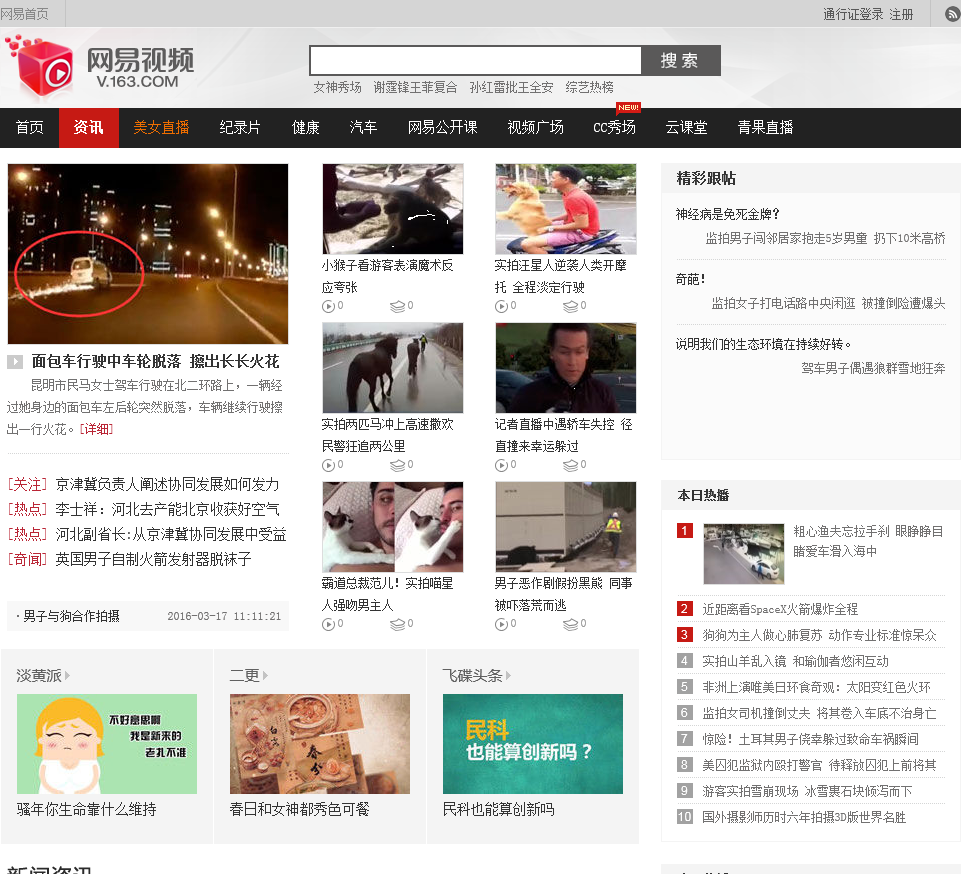The height and width of the screenshot is (874, 961).
Task: Click the 通行证登录 link
Action: point(853,14)
